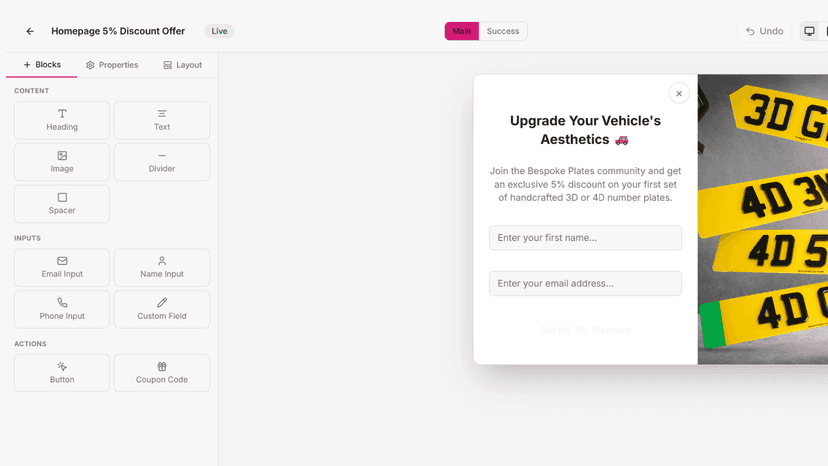828x466 pixels.
Task: Select the Upgrade Your Vehicle's Aesthetics heading
Action: (585, 130)
